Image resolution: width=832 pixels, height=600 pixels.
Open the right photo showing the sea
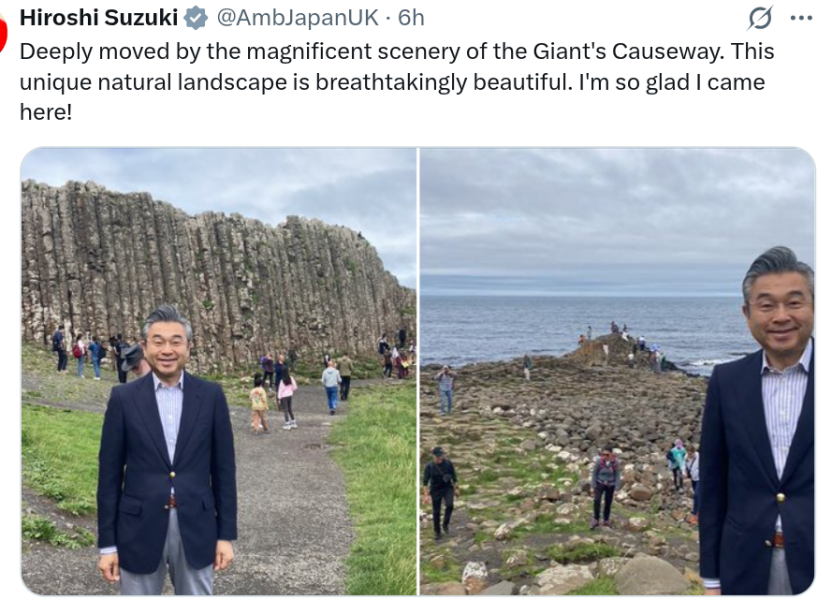pyautogui.click(x=617, y=371)
